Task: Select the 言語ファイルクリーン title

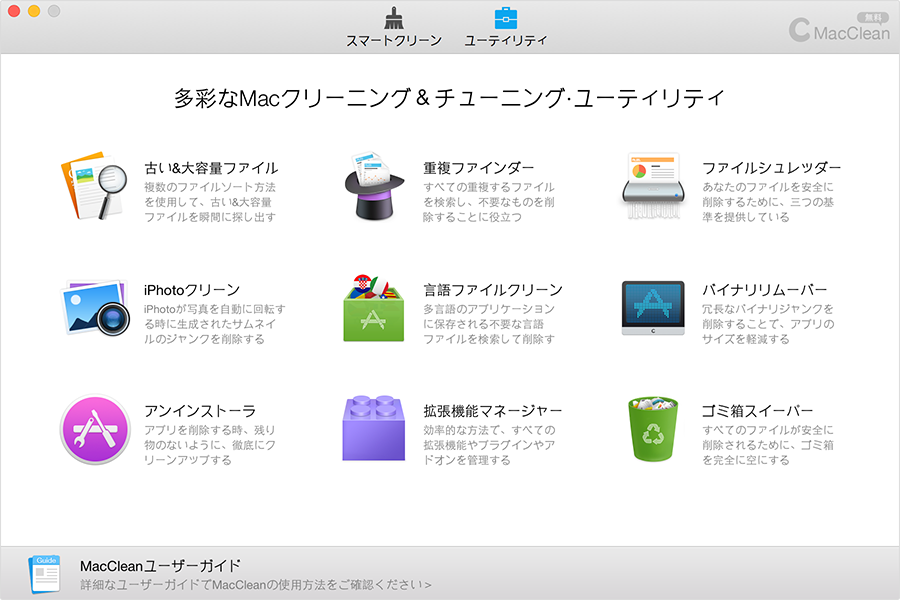Action: click(x=493, y=290)
